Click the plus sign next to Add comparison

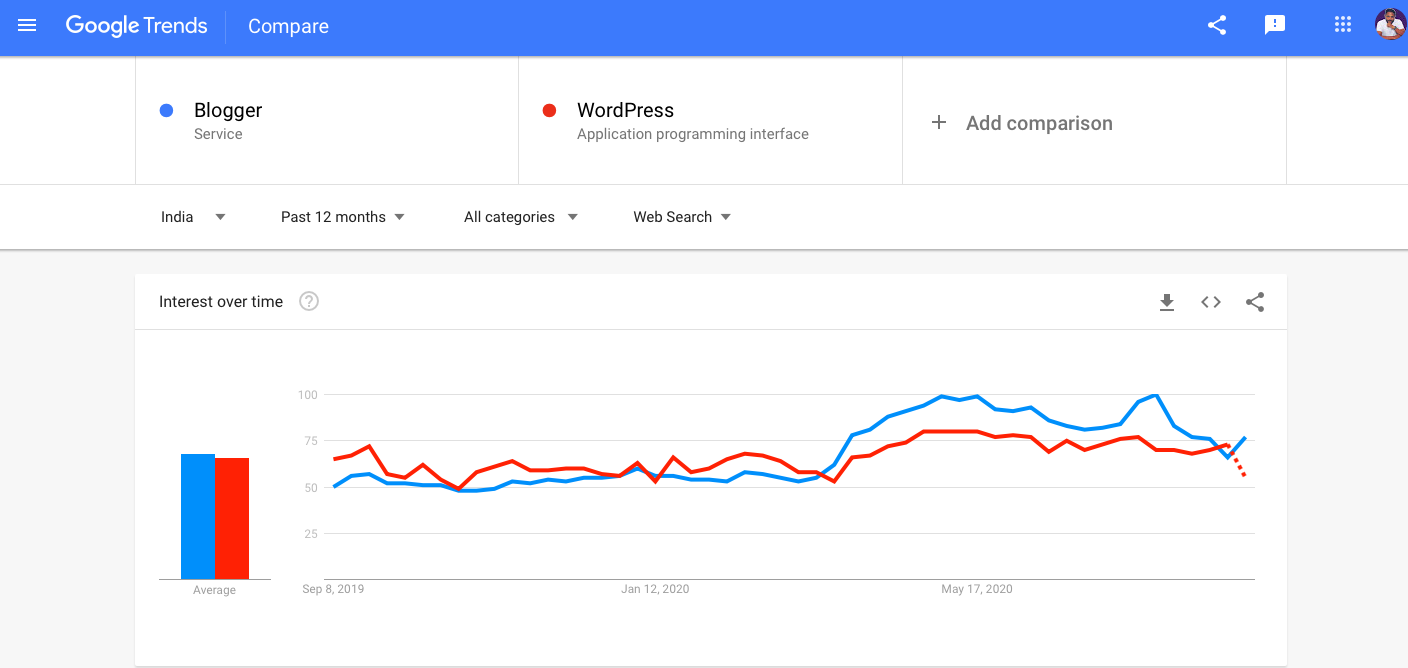coord(939,122)
